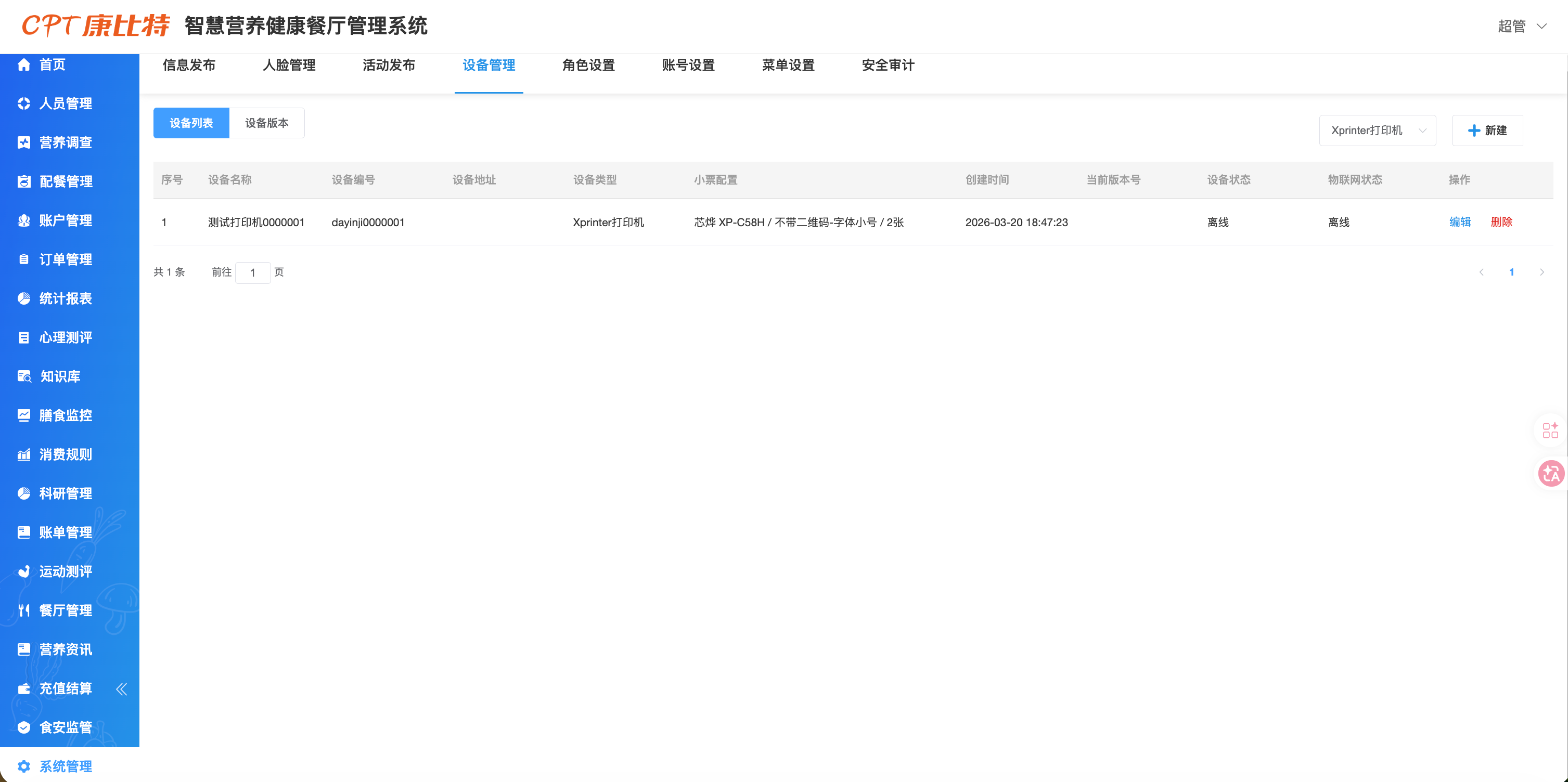Click 删除 for 测试打印机0000001
The width and height of the screenshot is (1568, 782).
[x=1501, y=222]
